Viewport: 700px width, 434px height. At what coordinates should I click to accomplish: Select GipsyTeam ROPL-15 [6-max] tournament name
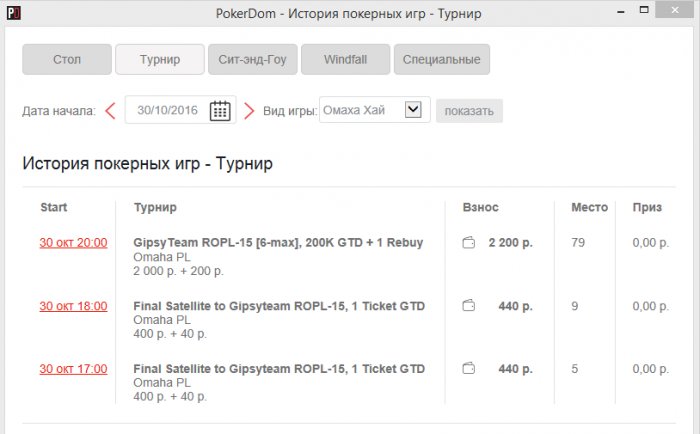(x=278, y=242)
